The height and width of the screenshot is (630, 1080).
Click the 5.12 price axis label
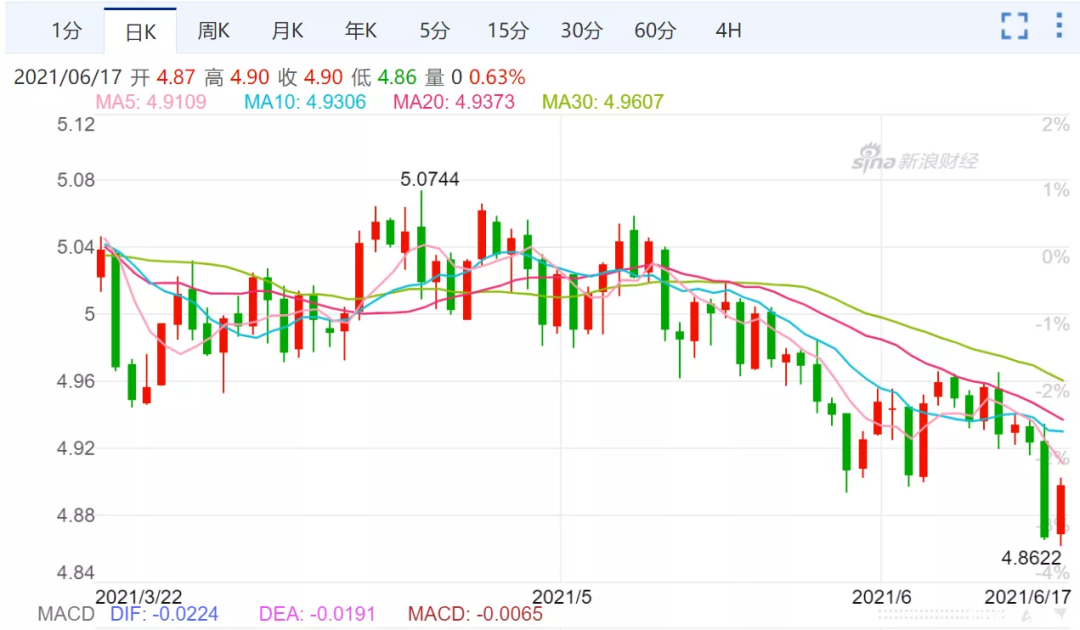coord(76,125)
